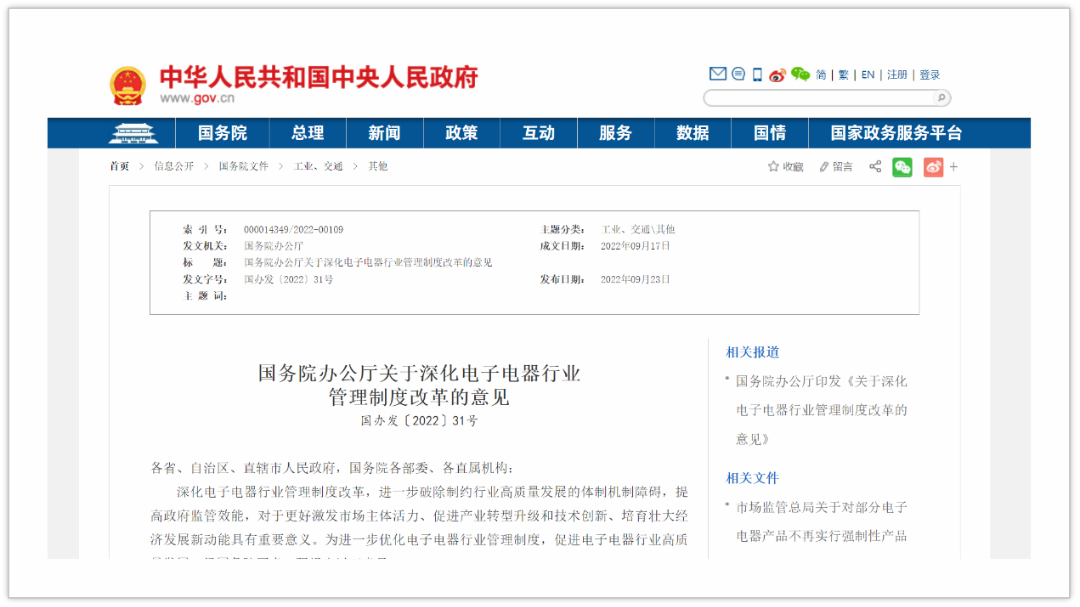Click the Weibo icon in the top header
The width and height of the screenshot is (1080, 607).
777,74
